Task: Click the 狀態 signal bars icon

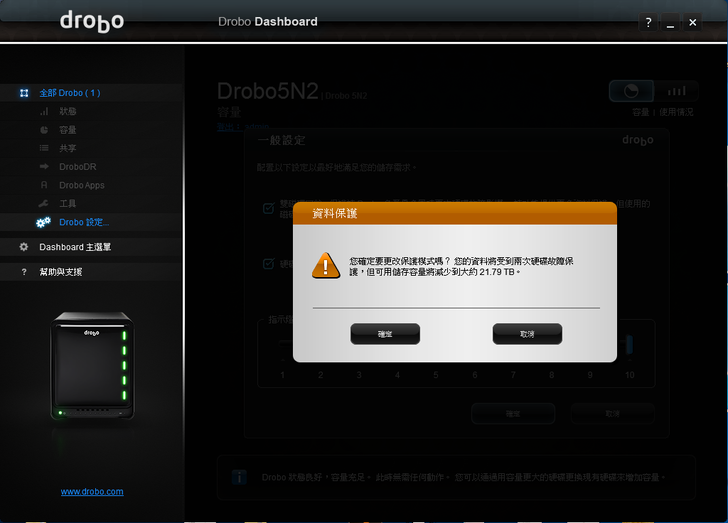Action: [44, 111]
